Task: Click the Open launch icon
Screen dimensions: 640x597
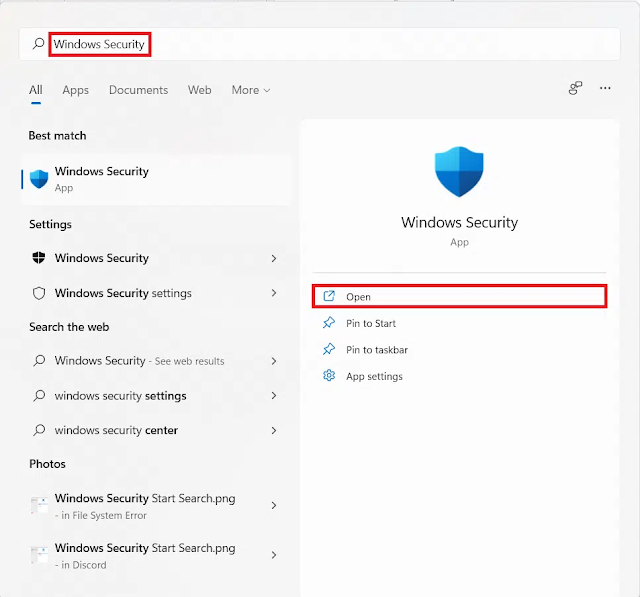Action: (x=329, y=296)
